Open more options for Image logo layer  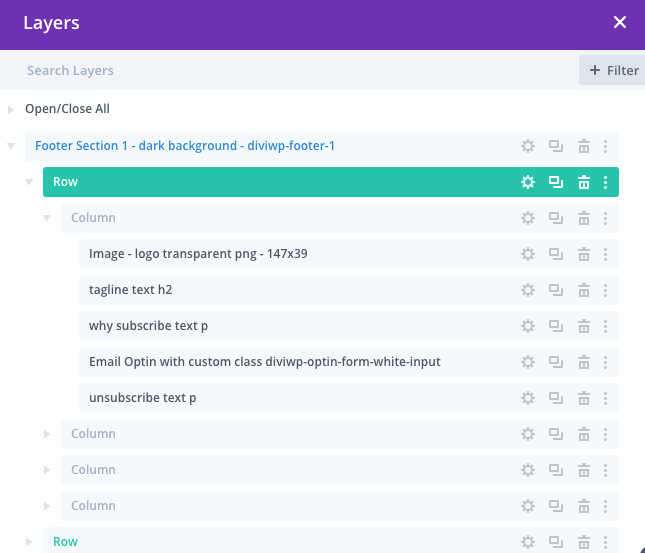coord(605,254)
